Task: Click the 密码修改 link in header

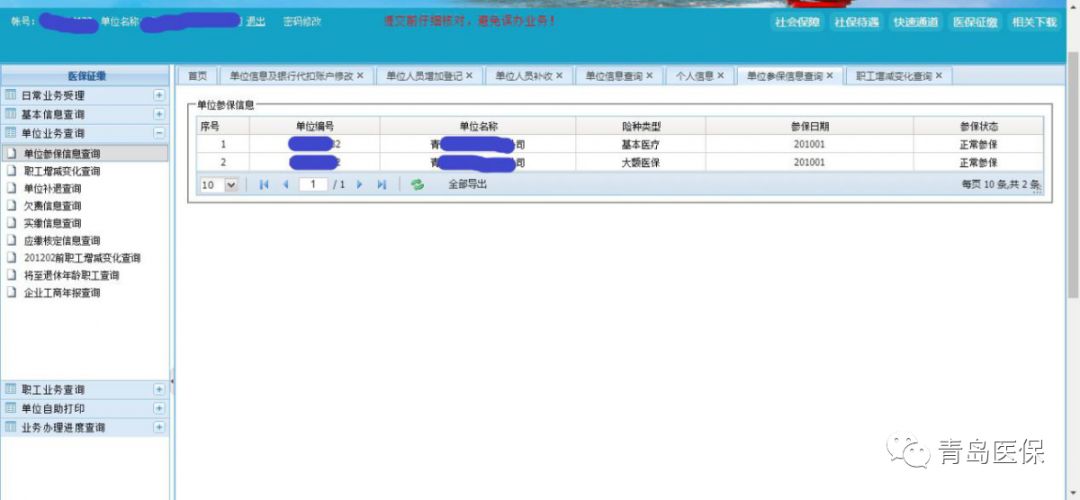Action: pos(302,21)
